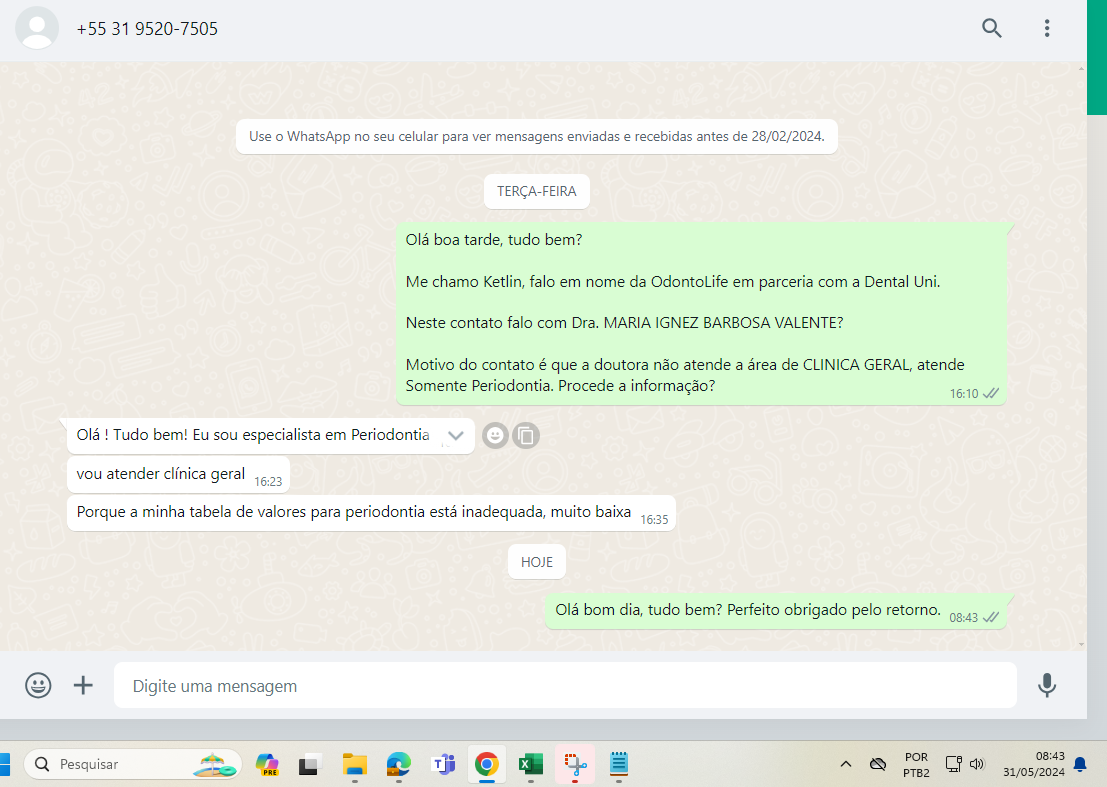Open Excel from the taskbar
Screen dimensions: 1107x787
pos(531,764)
